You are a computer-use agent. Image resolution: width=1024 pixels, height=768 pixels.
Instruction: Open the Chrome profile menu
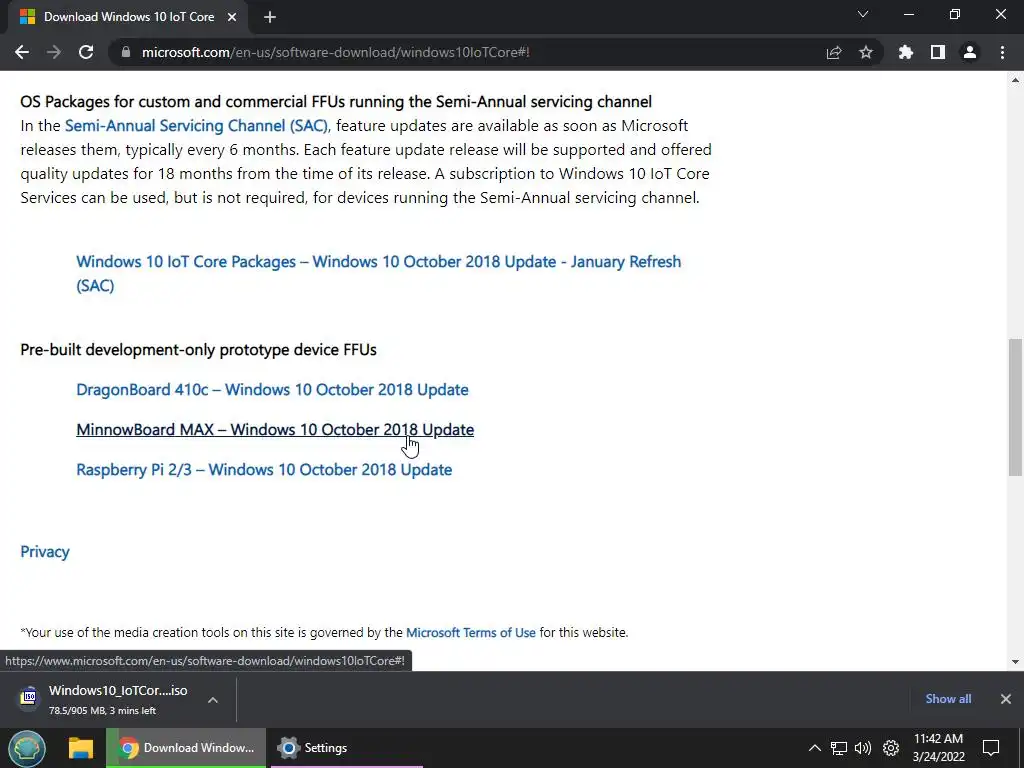970,52
